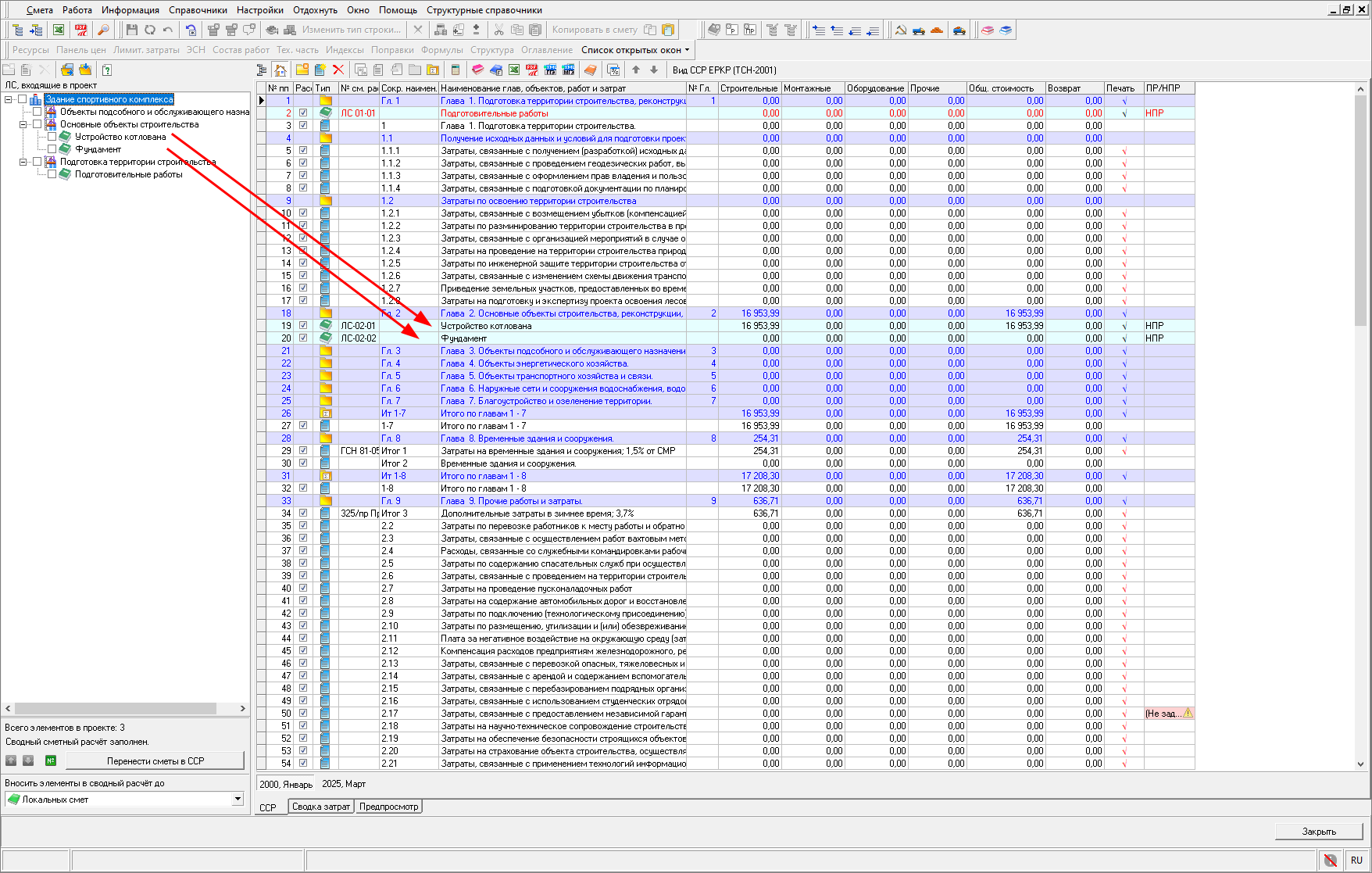
Task: Click the Закрыть button
Action: click(1318, 832)
